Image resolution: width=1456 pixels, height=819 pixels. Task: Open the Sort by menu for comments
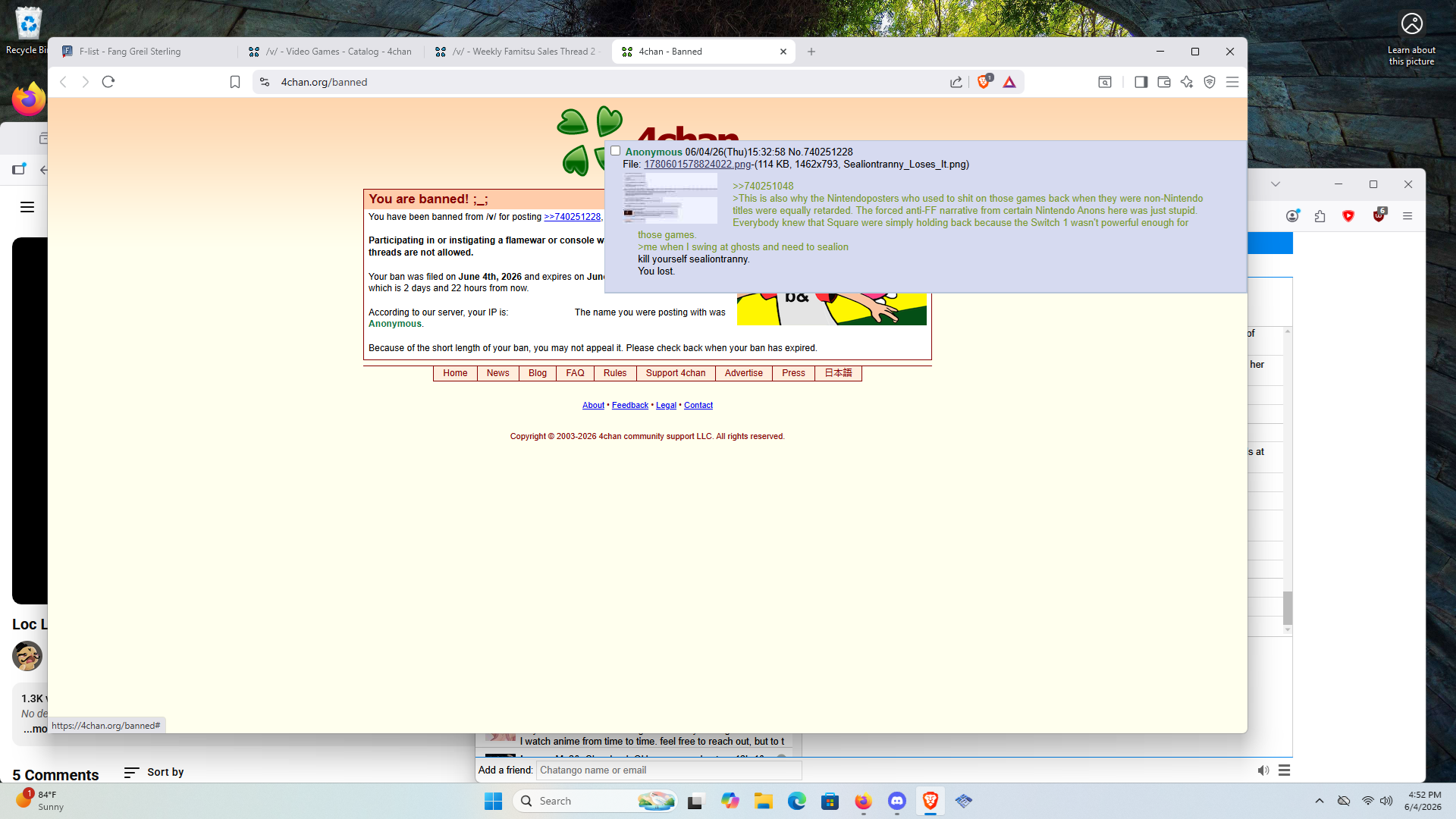pos(154,772)
